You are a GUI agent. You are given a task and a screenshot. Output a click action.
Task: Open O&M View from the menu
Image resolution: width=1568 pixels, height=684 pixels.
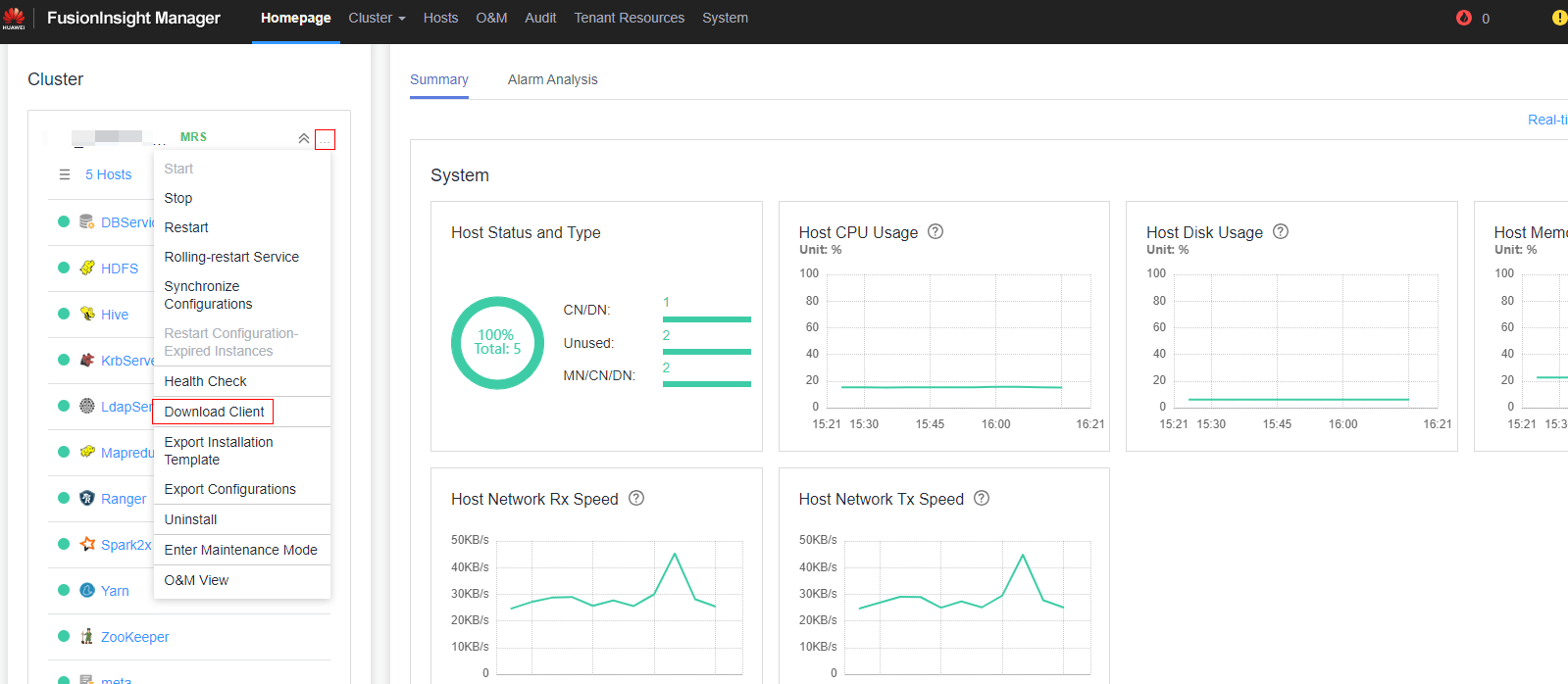pyautogui.click(x=196, y=580)
